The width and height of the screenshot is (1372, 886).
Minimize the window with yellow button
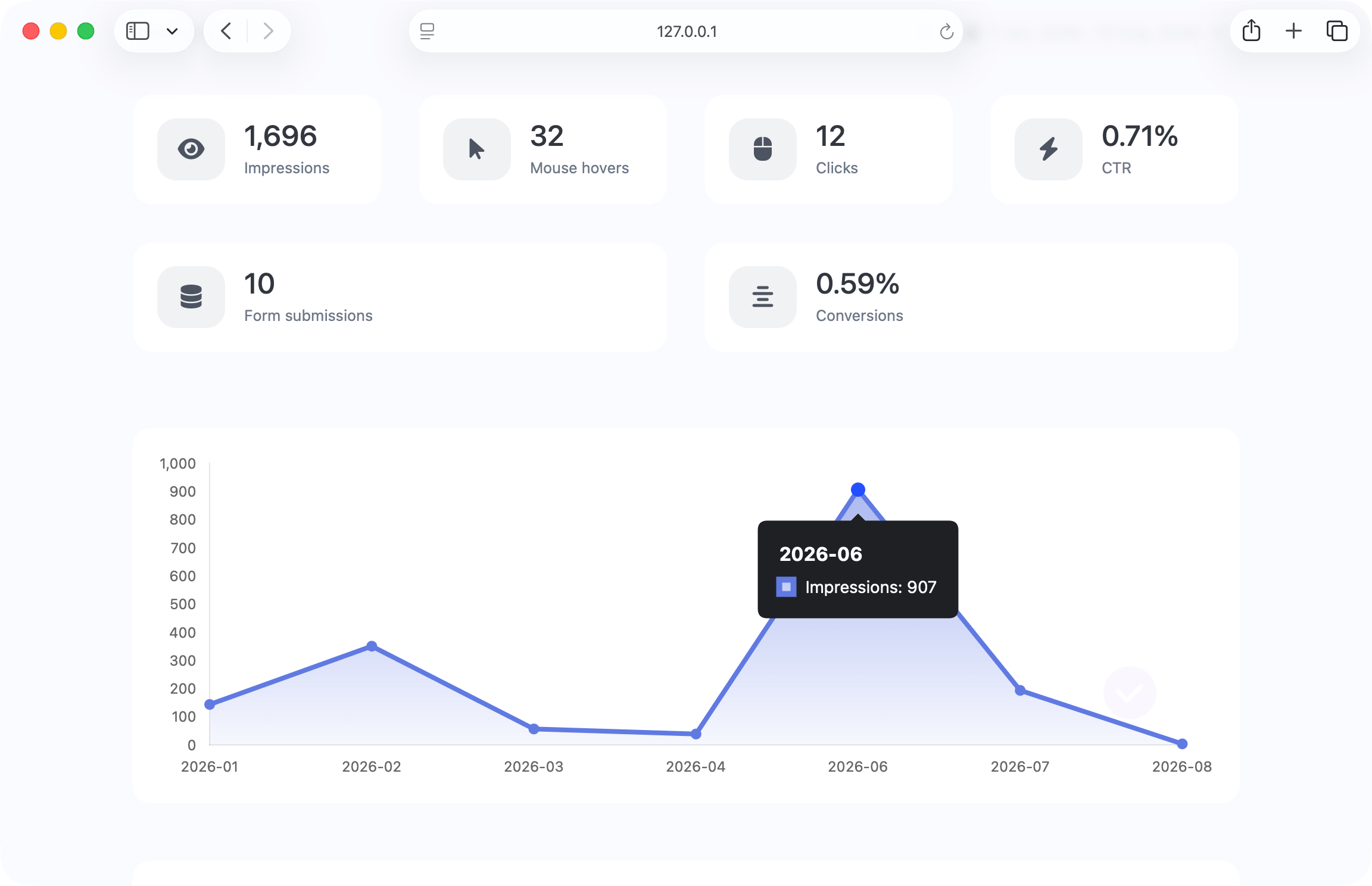[58, 31]
